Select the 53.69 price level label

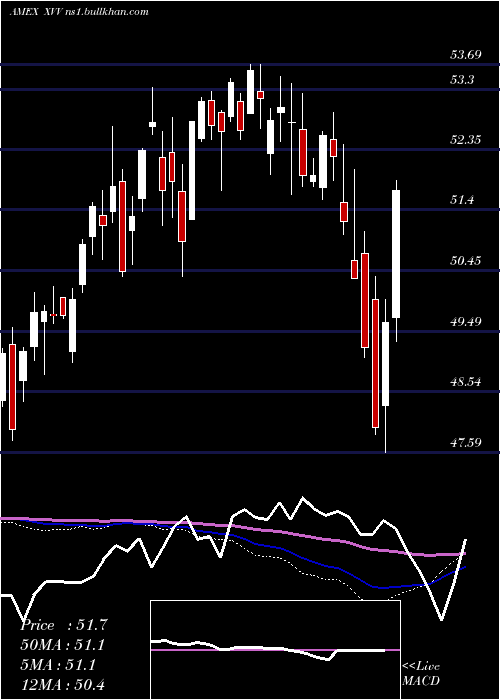(x=466, y=55)
